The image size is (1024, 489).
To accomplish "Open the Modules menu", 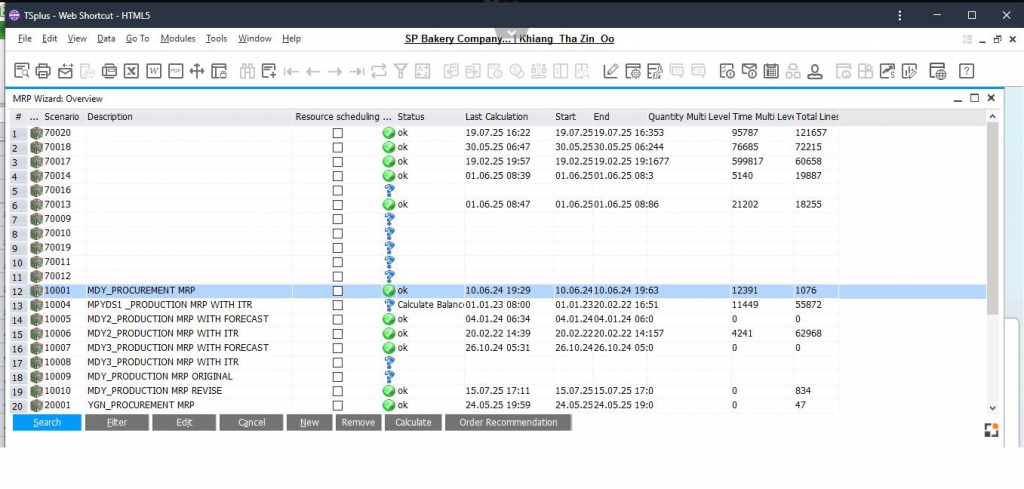I will 177,38.
